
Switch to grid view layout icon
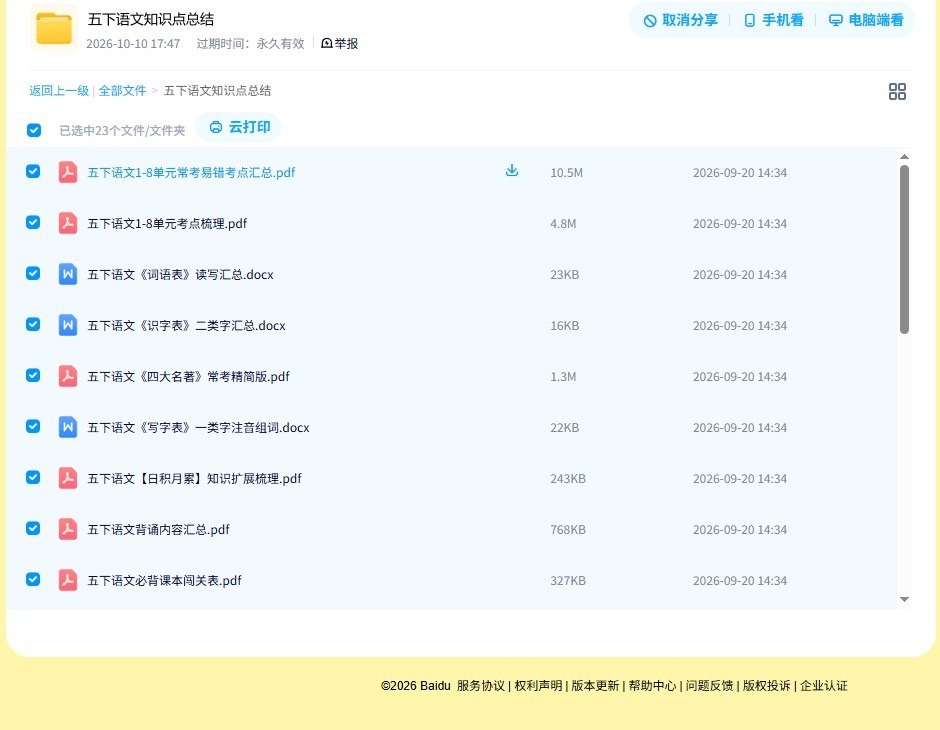[897, 92]
